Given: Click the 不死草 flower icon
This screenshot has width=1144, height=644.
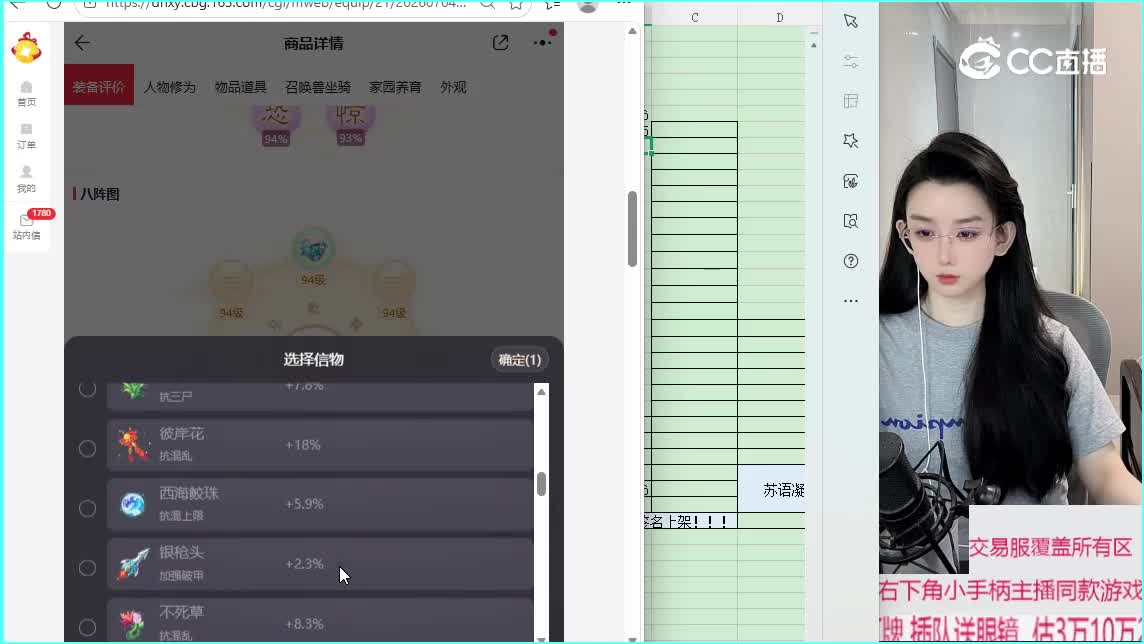Looking at the screenshot, I should point(133,624).
